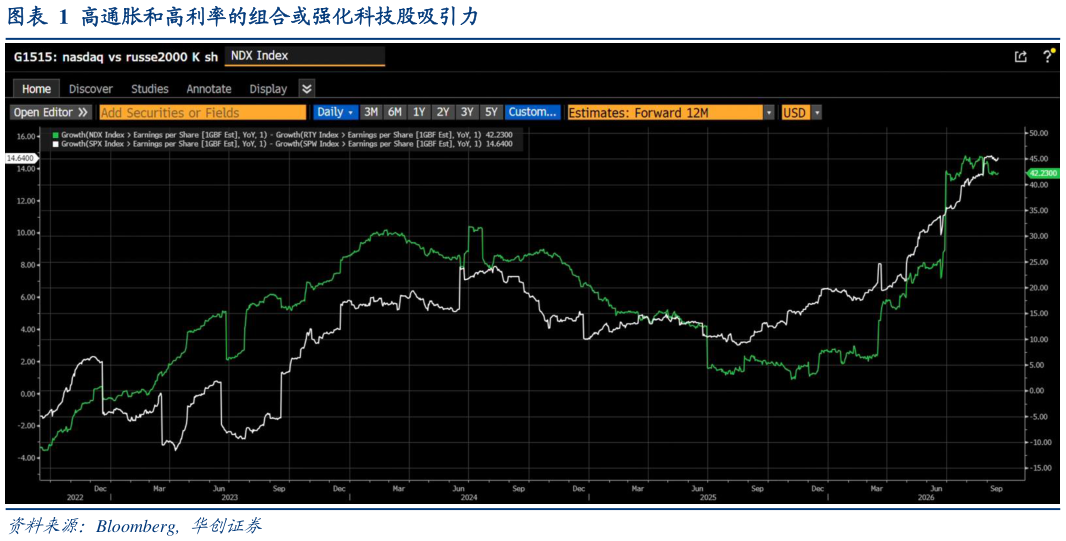This screenshot has height=541, width=1066.
Task: Click the white SPX legend swatch
Action: click(56, 144)
